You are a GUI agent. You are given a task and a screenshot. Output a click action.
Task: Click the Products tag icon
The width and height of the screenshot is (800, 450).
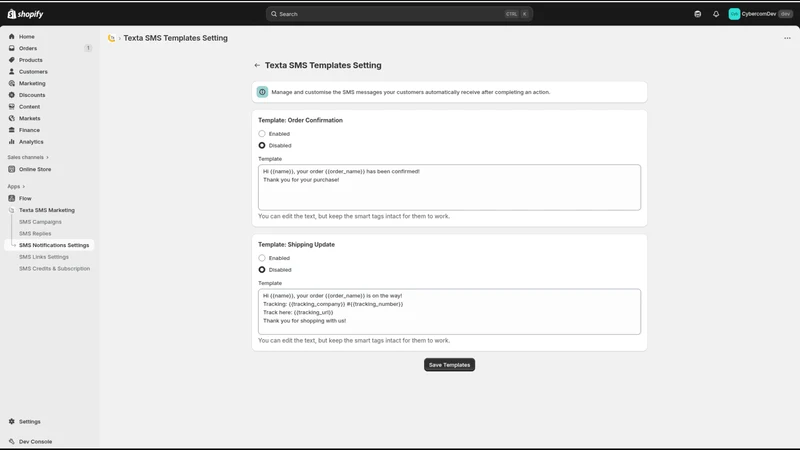(x=12, y=60)
